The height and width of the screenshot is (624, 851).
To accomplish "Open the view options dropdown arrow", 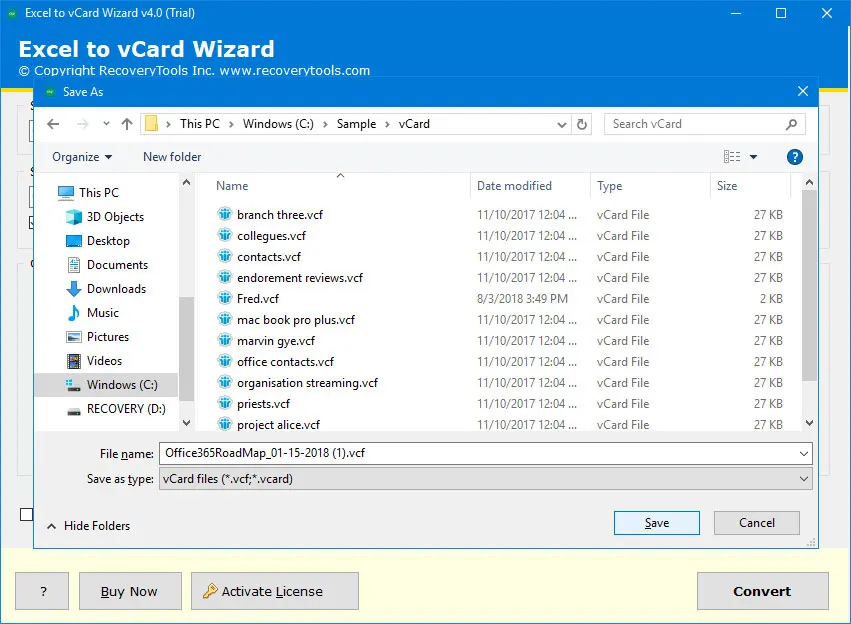I will click(x=754, y=157).
